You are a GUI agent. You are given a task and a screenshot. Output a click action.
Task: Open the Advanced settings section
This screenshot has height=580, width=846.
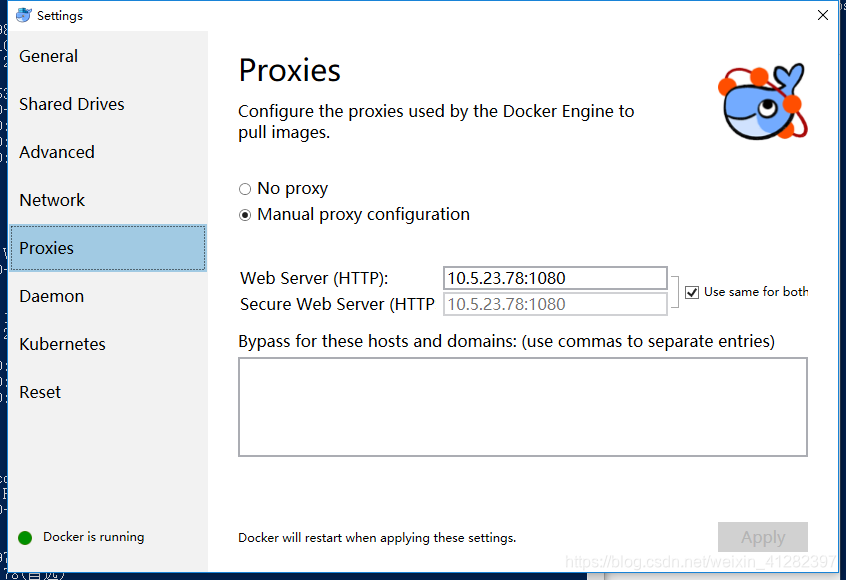[x=56, y=152]
